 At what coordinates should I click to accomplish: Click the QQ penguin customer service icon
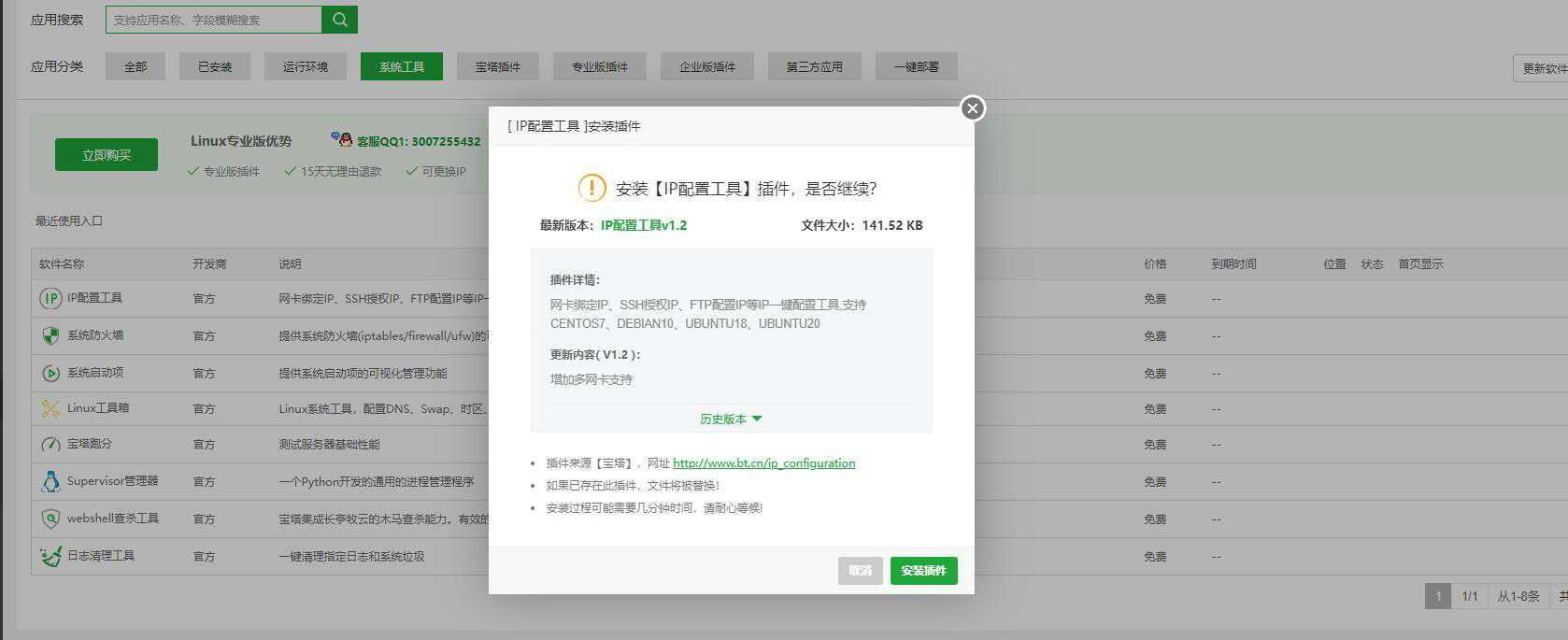point(341,139)
